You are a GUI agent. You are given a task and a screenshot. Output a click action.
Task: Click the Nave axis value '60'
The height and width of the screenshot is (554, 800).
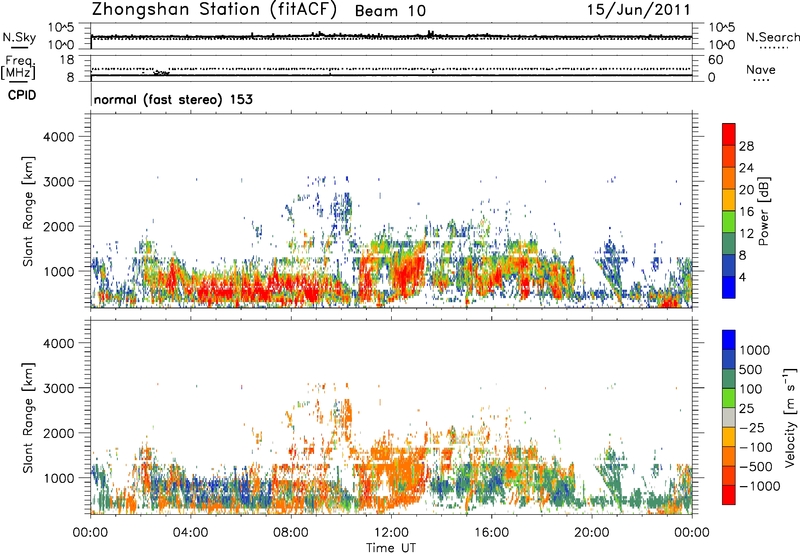pos(715,60)
